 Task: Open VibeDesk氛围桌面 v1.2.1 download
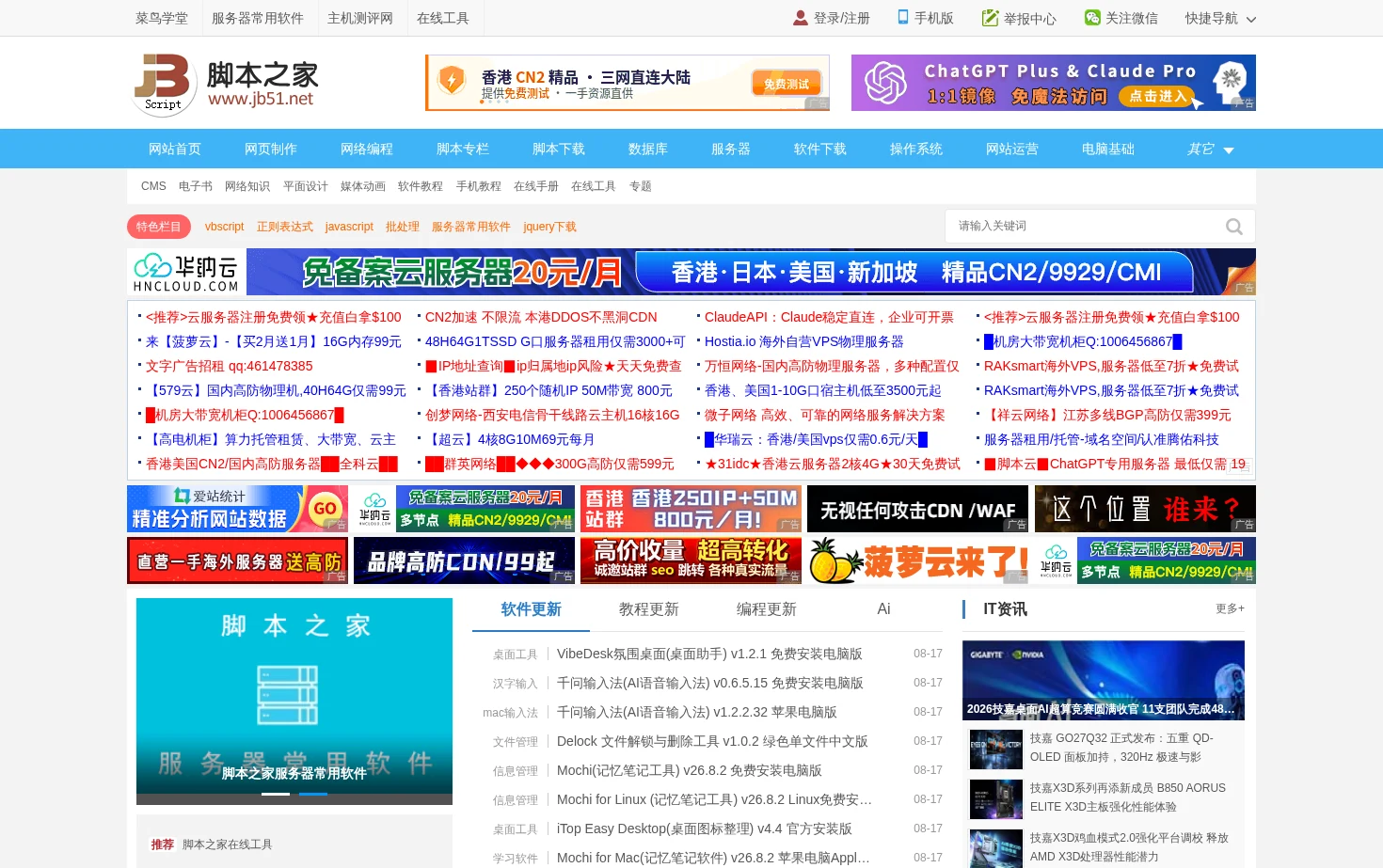[709, 654]
